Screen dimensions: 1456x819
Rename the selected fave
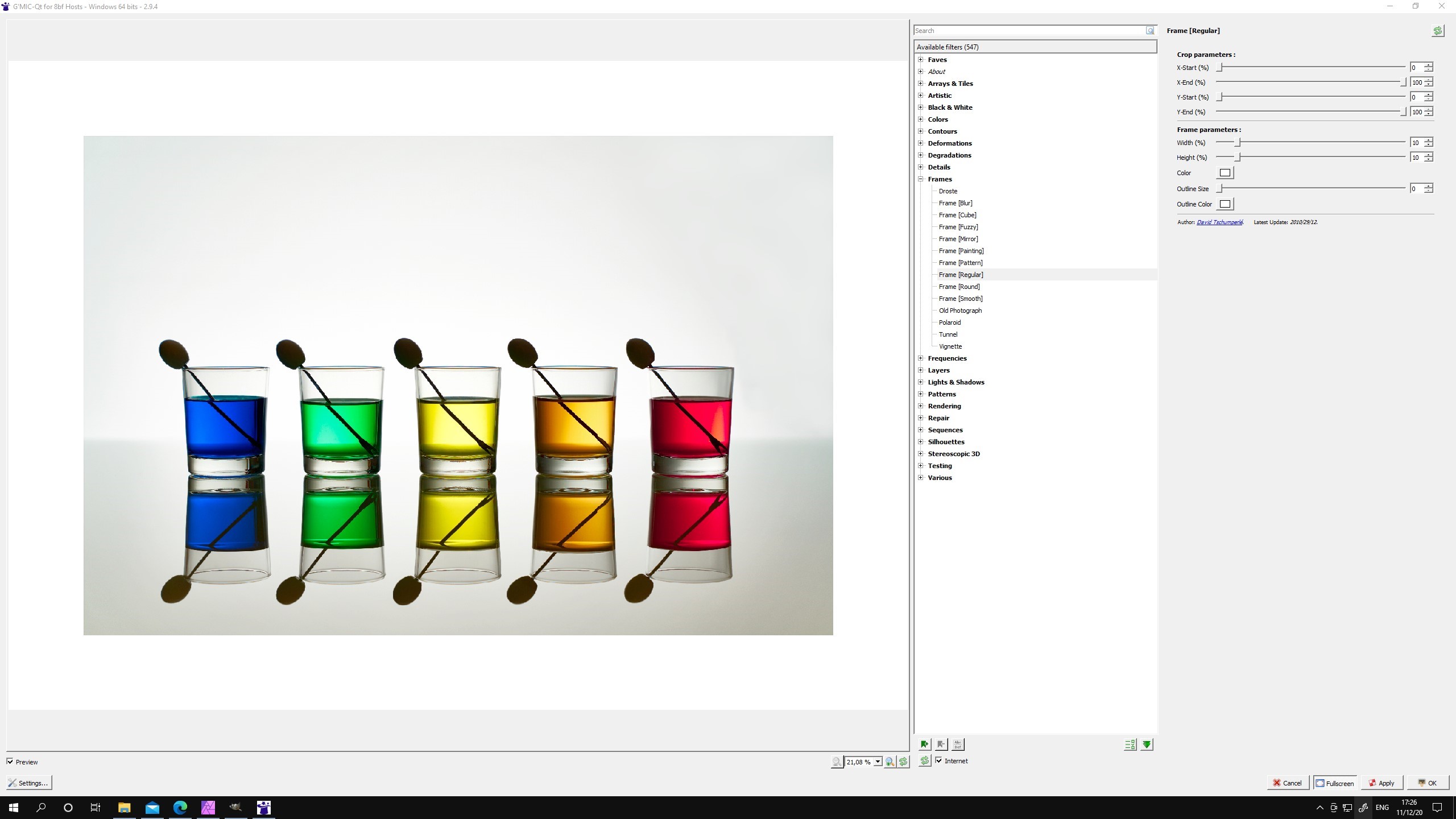(957, 744)
